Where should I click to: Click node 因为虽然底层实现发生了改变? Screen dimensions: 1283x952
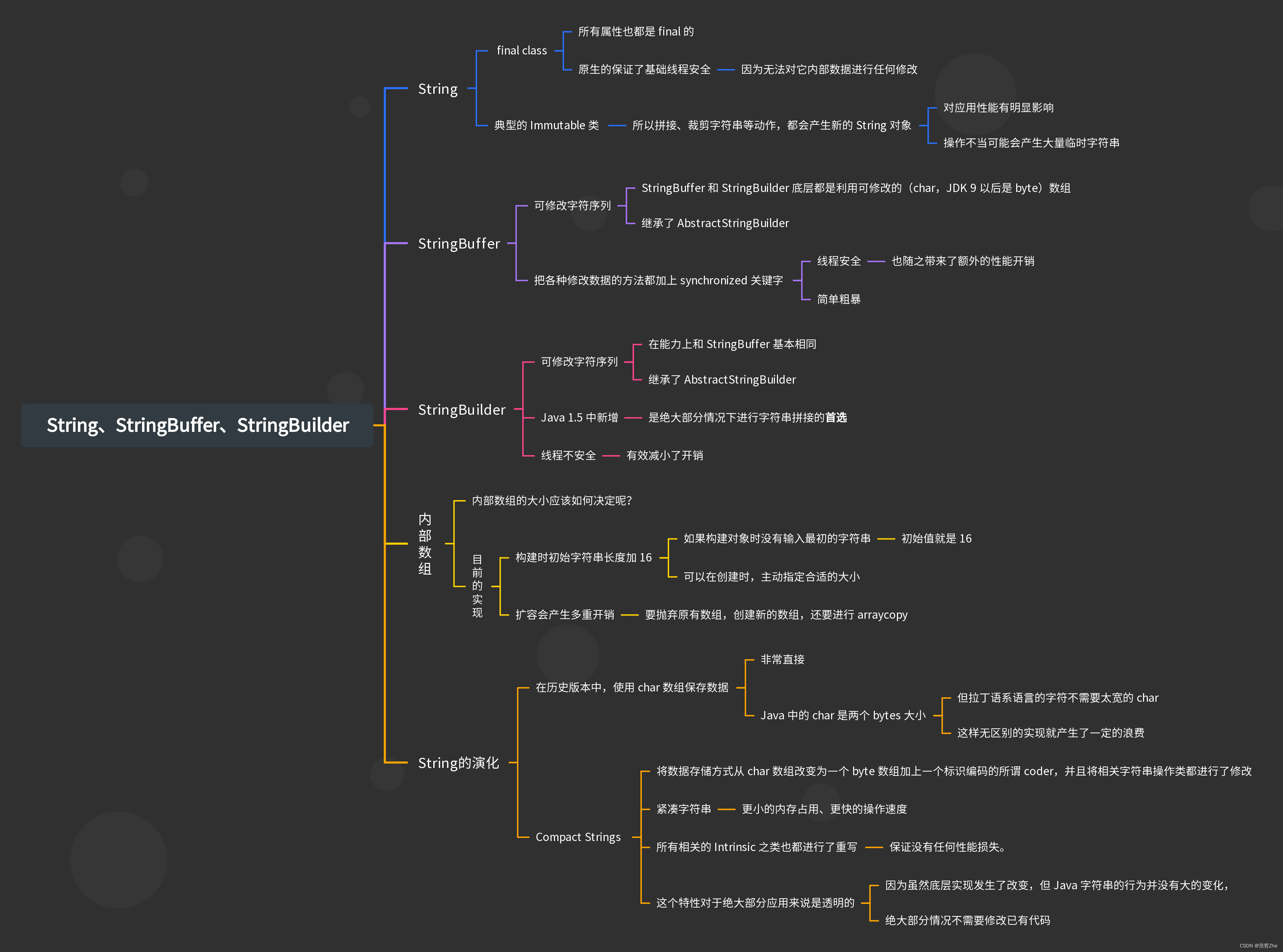click(1057, 885)
